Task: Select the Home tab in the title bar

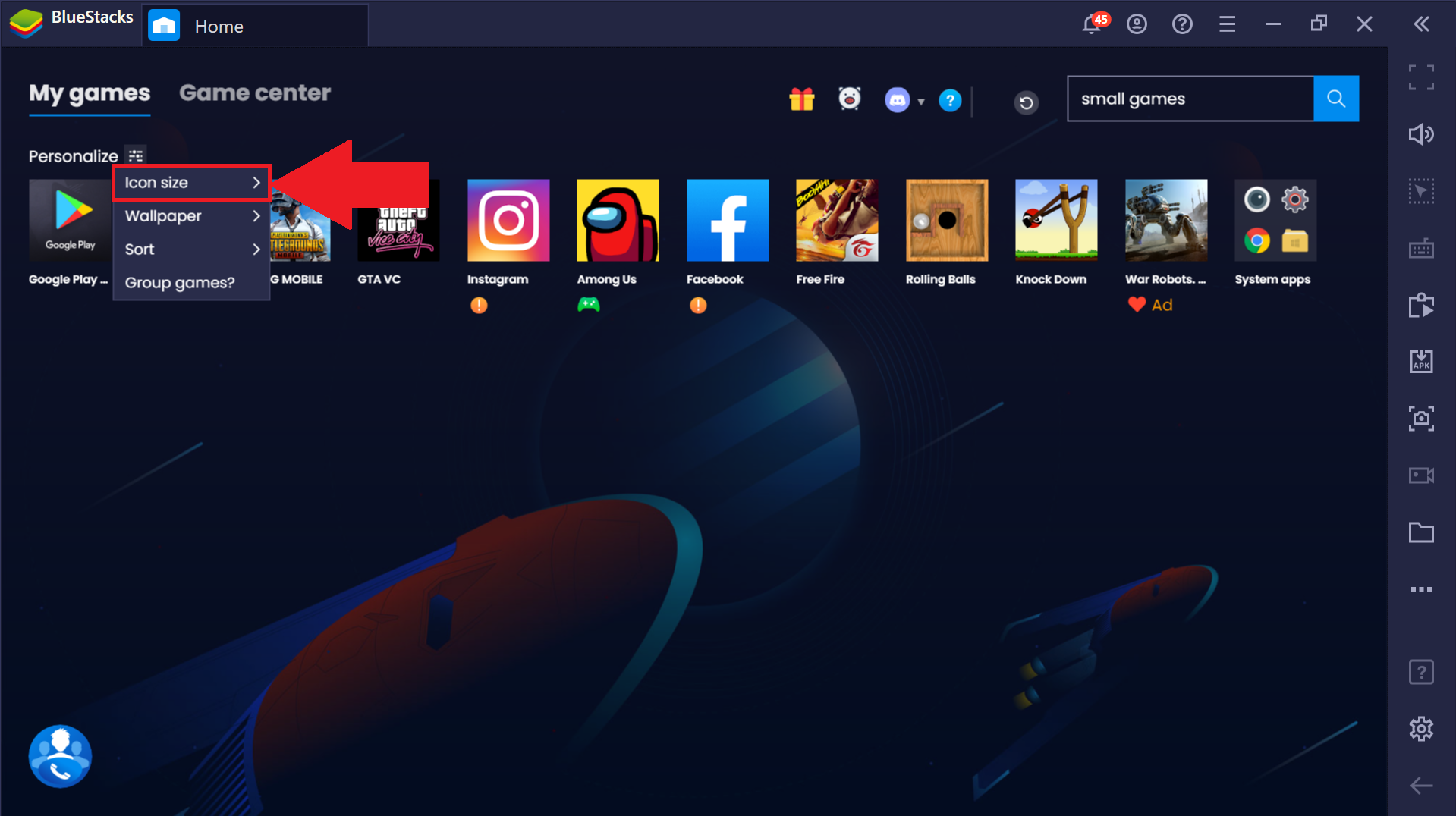Action: pyautogui.click(x=255, y=26)
